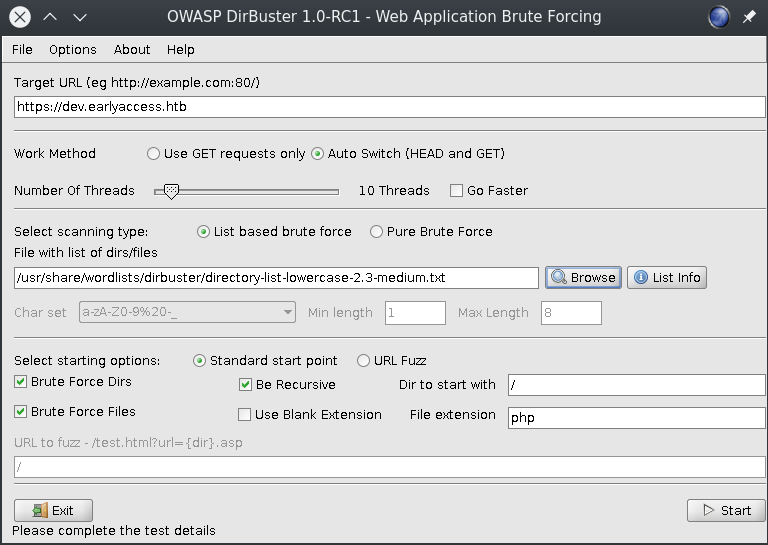The image size is (768, 545).
Task: Open List Info for the wordlist
Action: [667, 277]
